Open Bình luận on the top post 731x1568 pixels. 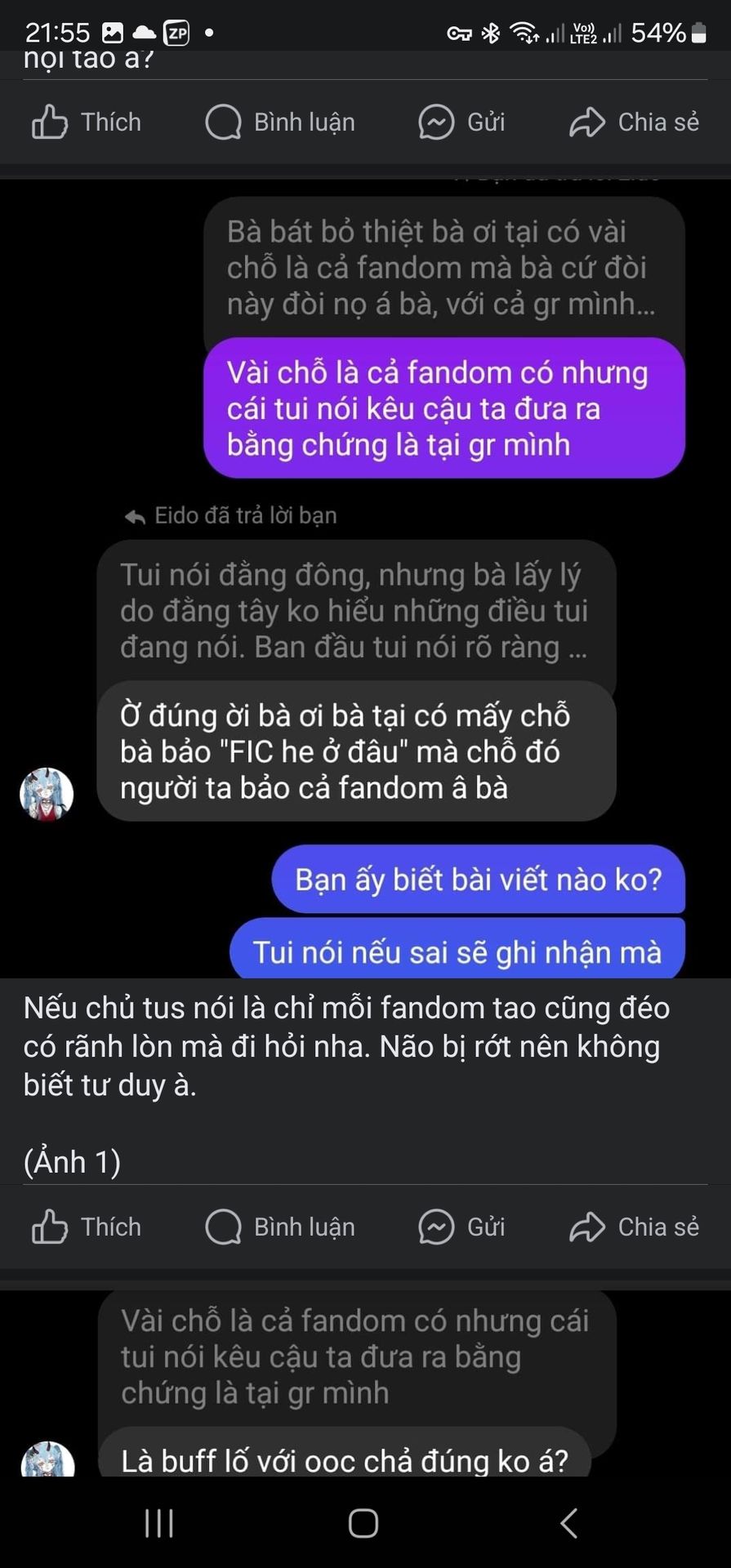(280, 122)
